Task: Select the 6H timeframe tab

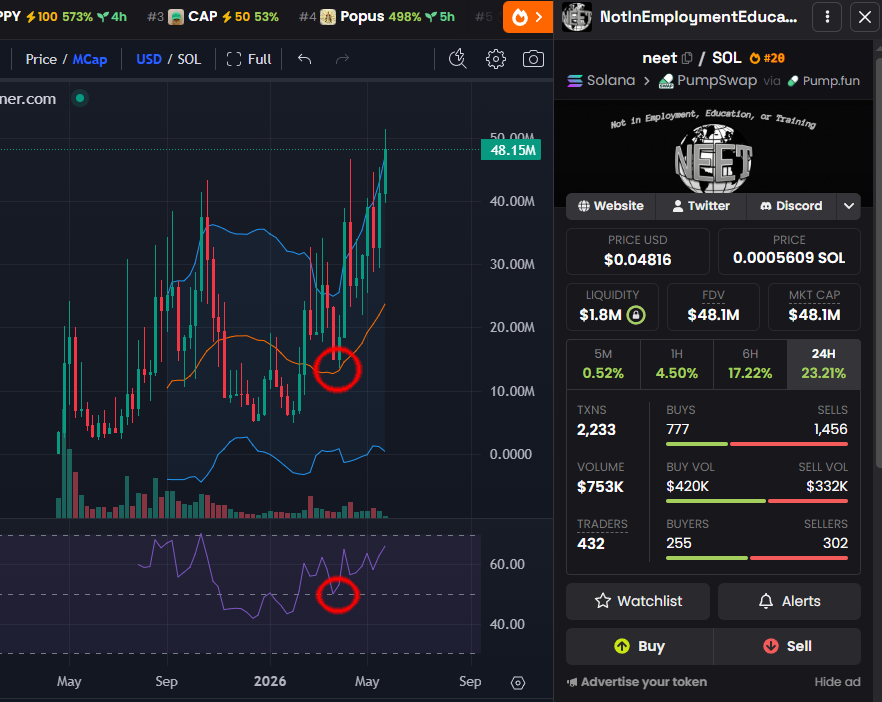Action: tap(750, 364)
